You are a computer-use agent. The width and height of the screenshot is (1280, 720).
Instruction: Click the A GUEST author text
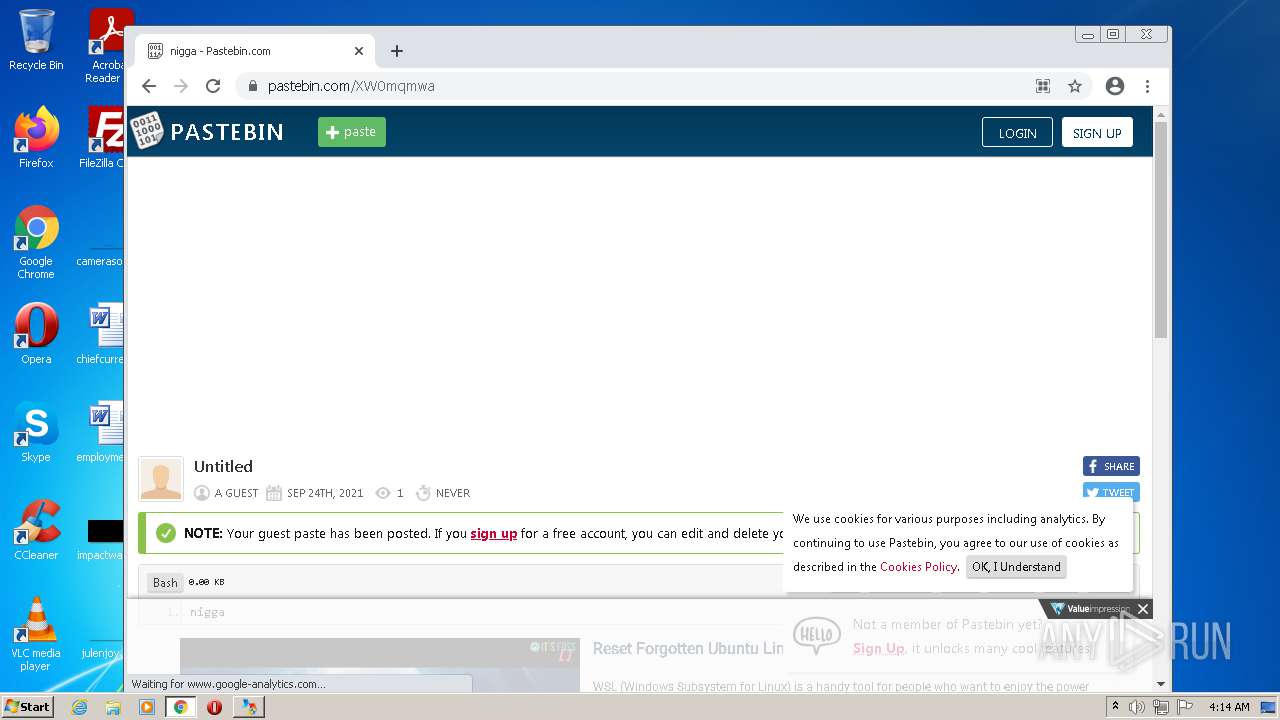[236, 493]
